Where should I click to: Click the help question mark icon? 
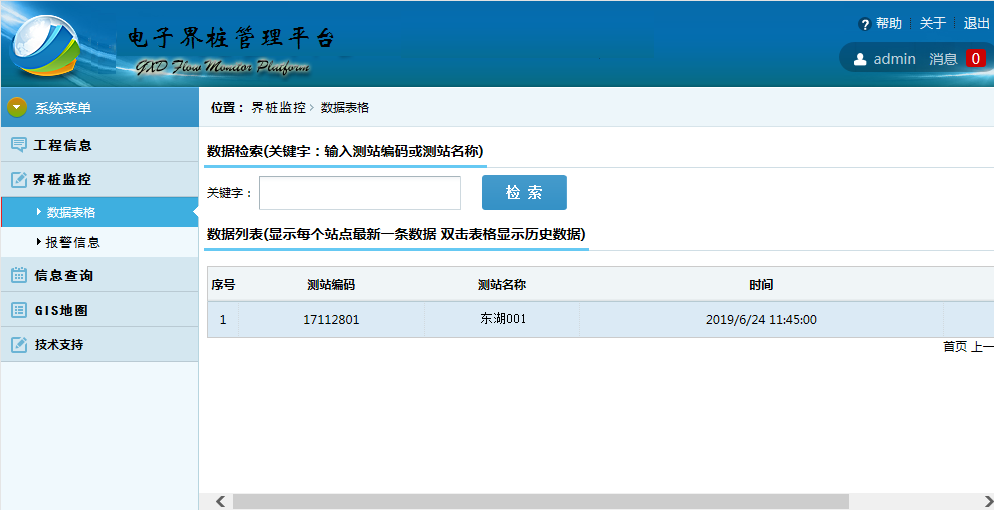864,24
